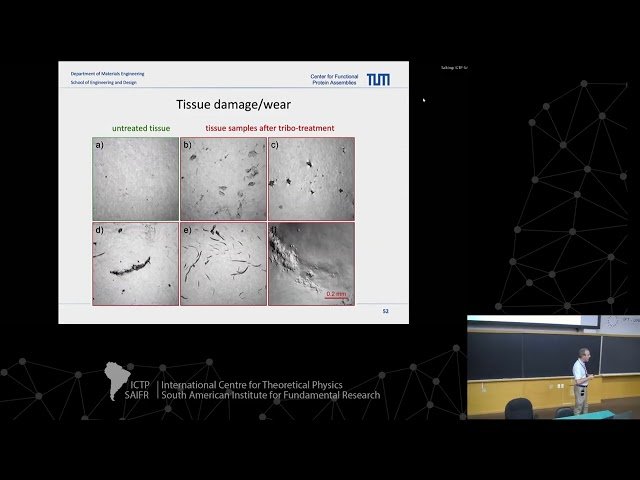Open tissue sample image c)

311,178
